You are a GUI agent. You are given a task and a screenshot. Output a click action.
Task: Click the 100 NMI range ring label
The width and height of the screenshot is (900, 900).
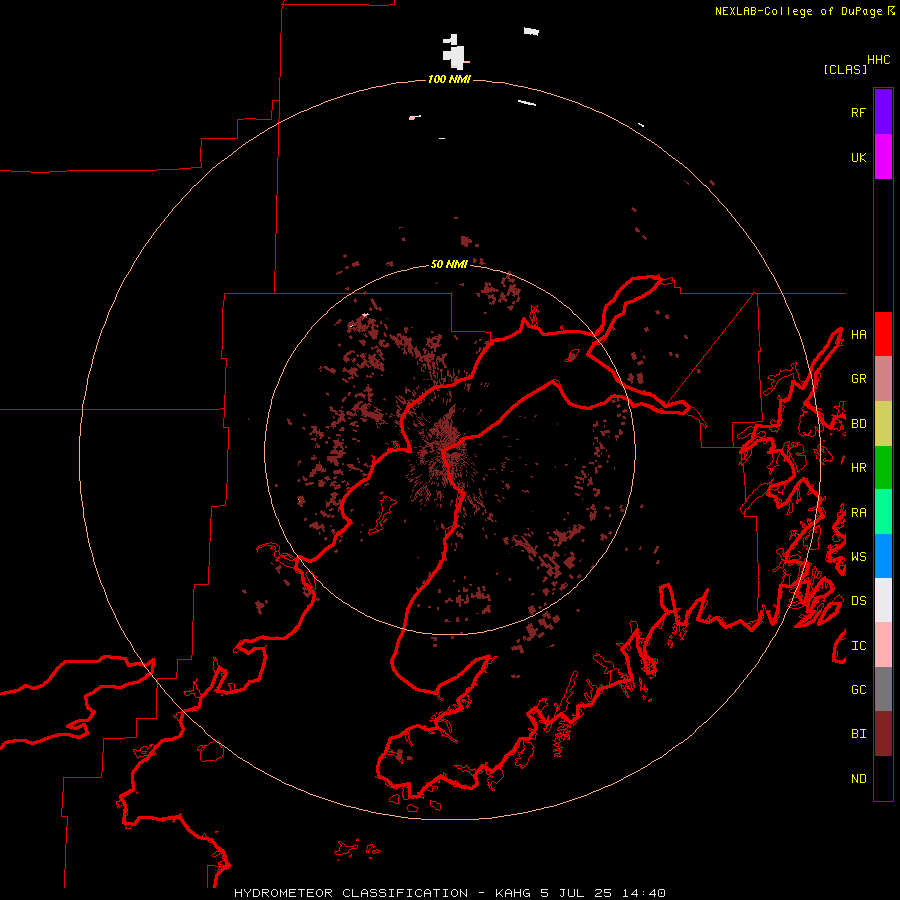449,79
